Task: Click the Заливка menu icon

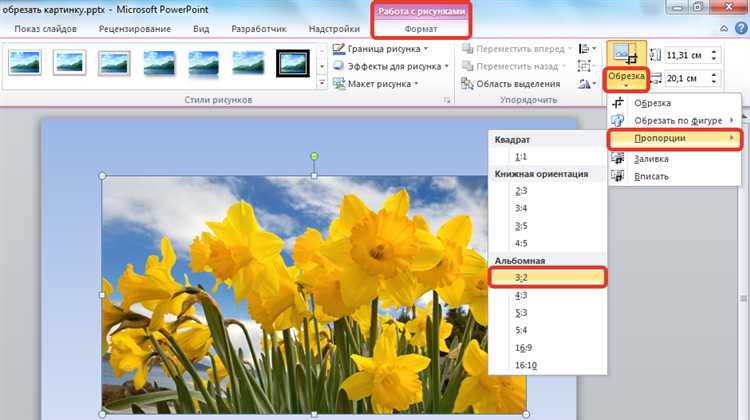Action: pyautogui.click(x=618, y=159)
